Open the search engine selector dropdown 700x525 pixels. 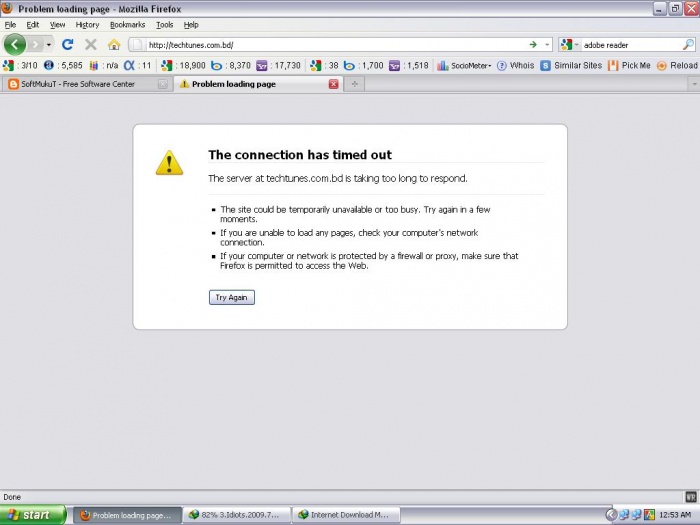(576, 45)
